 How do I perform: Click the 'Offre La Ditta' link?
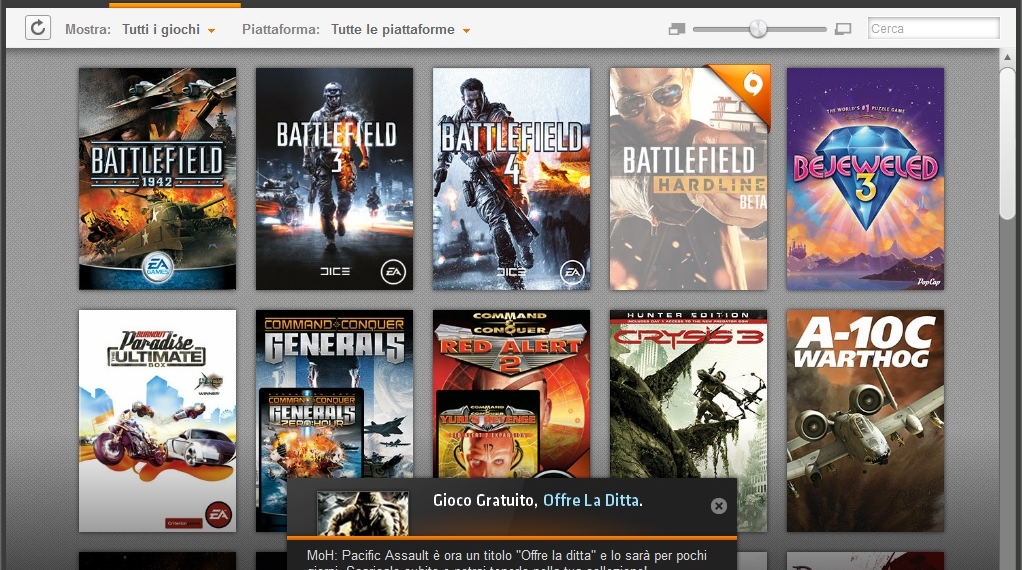tap(591, 500)
